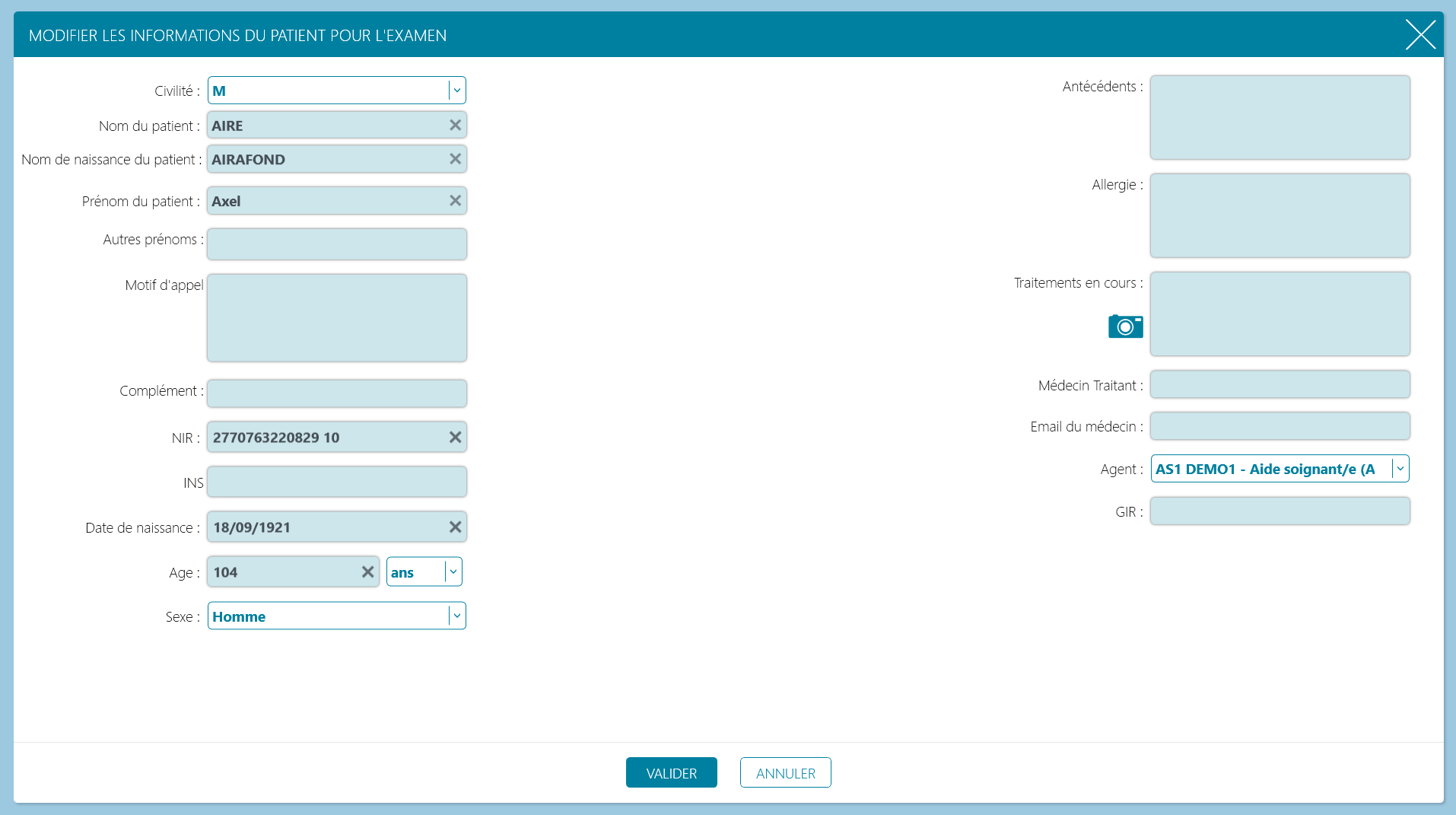Focus the Autres prénoms field
This screenshot has height=815, width=1456.
[x=337, y=244]
